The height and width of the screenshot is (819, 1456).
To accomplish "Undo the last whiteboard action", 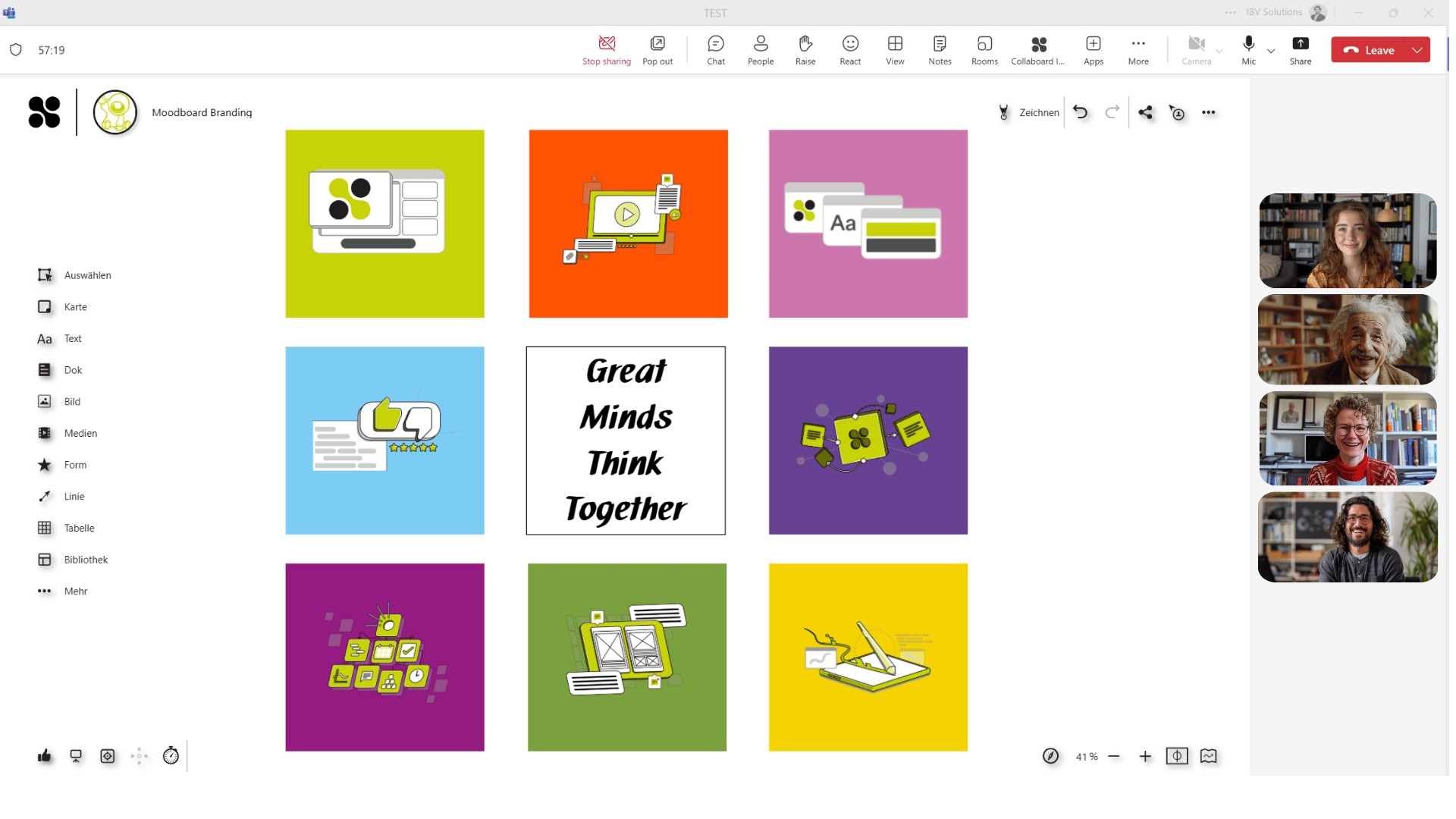I will pyautogui.click(x=1081, y=111).
